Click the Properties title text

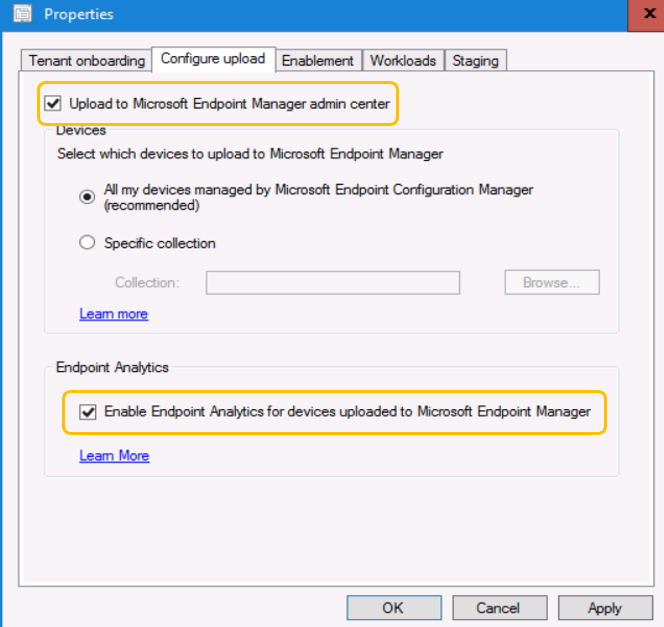pyautogui.click(x=79, y=14)
